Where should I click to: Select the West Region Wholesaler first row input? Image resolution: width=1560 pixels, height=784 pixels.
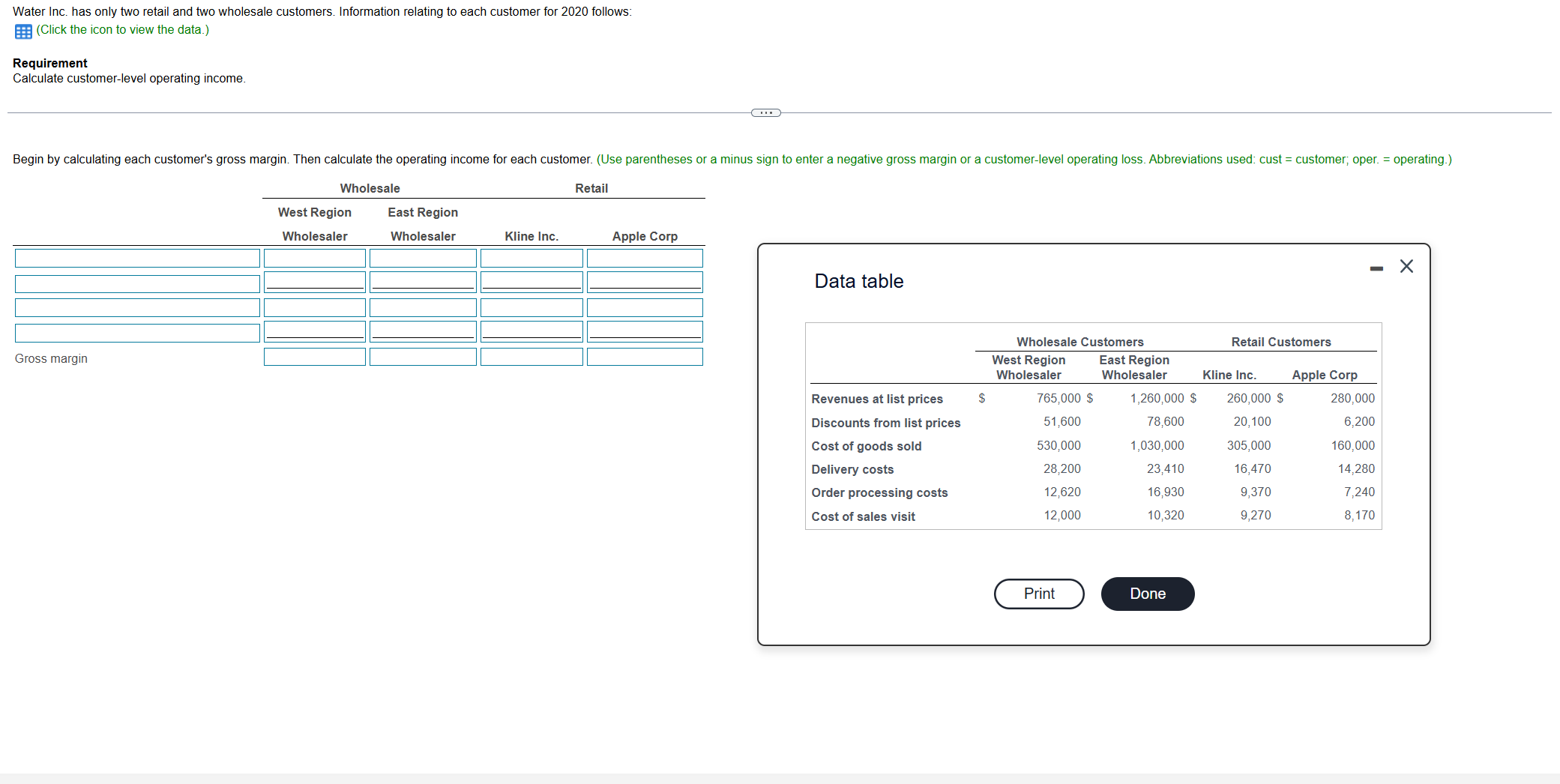314,258
